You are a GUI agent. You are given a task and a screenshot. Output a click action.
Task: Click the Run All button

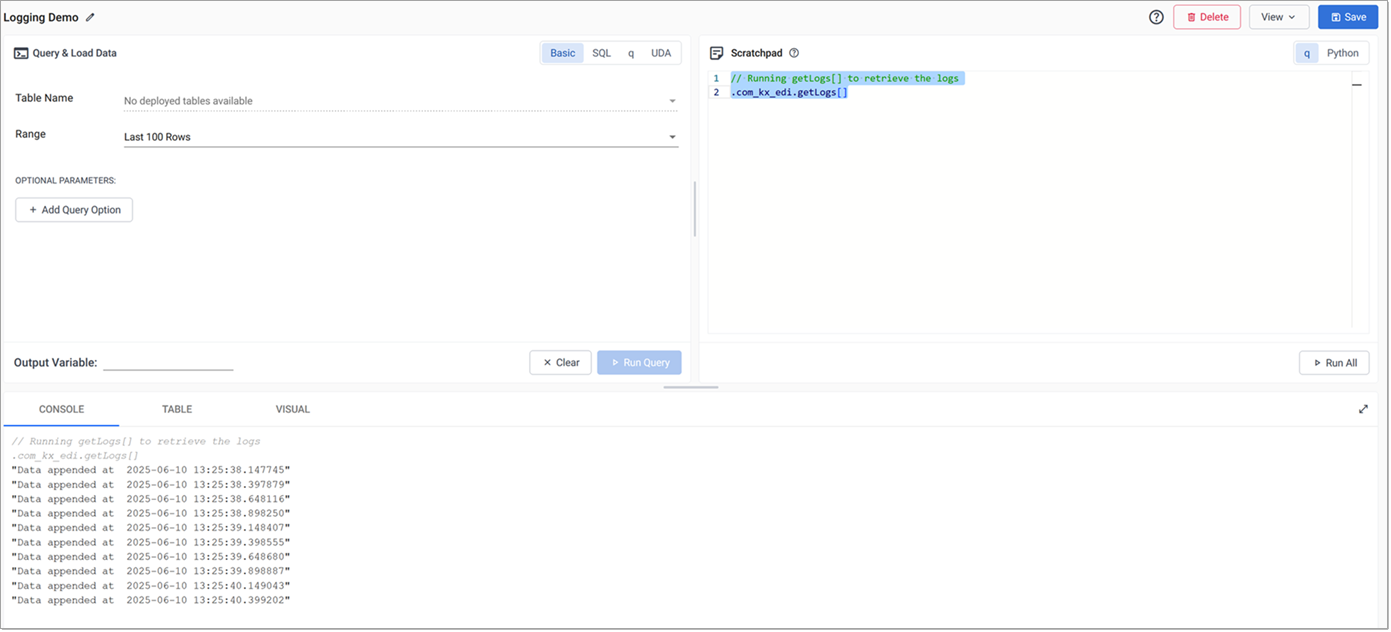pos(1334,362)
